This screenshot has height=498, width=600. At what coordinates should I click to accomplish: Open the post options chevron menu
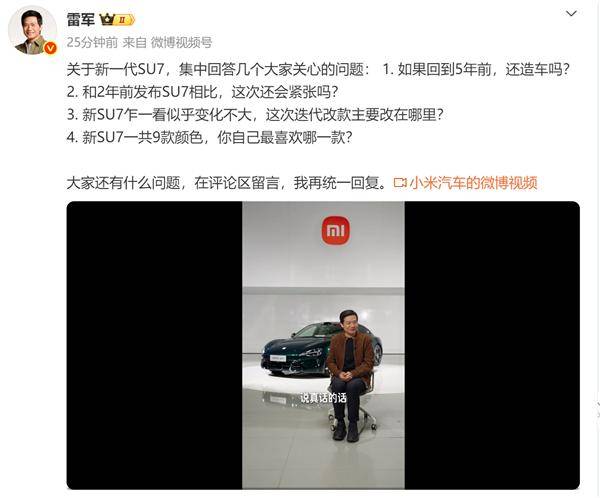pos(571,14)
